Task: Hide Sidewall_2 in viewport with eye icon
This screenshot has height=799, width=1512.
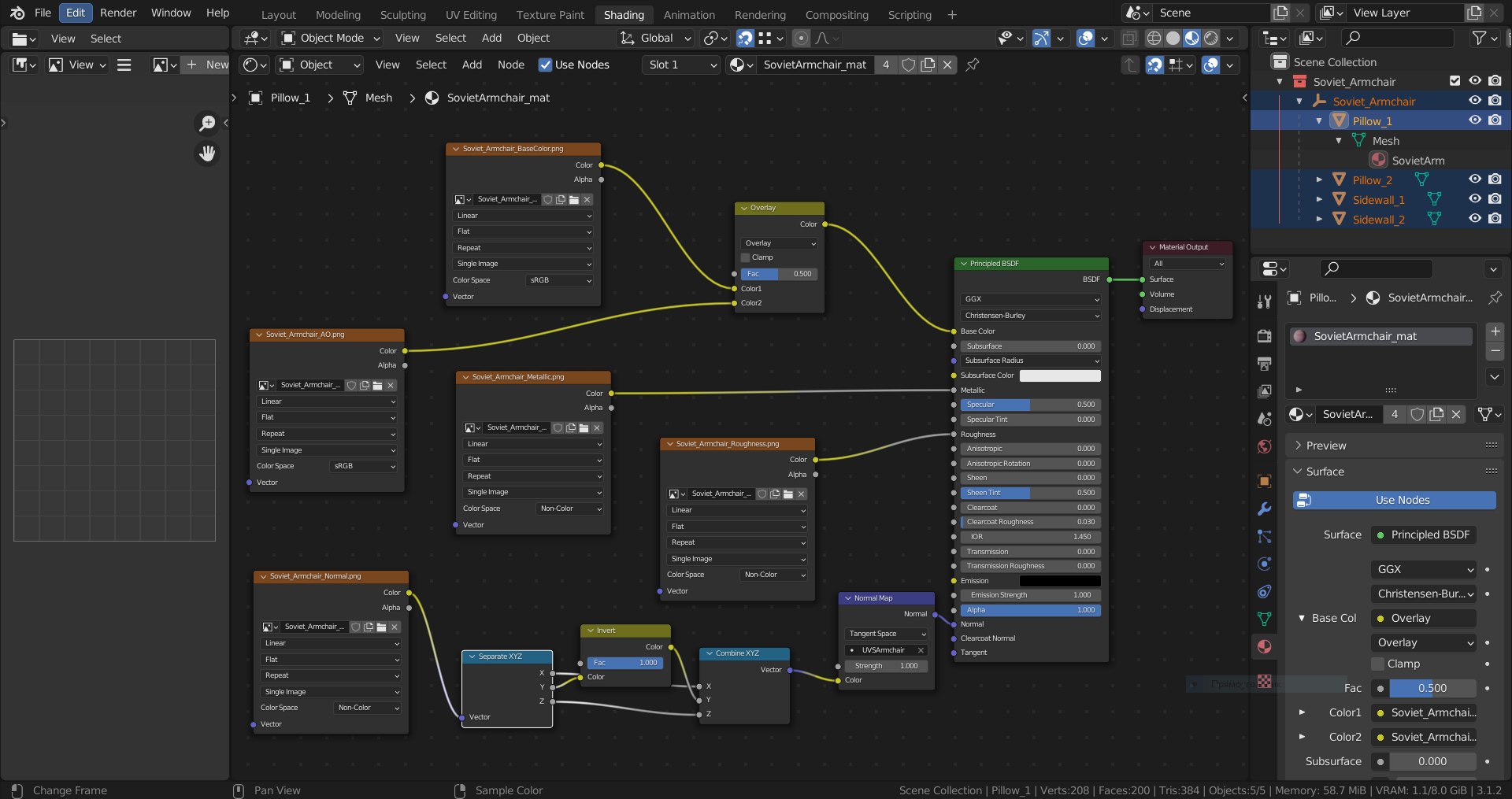Action: [1475, 219]
